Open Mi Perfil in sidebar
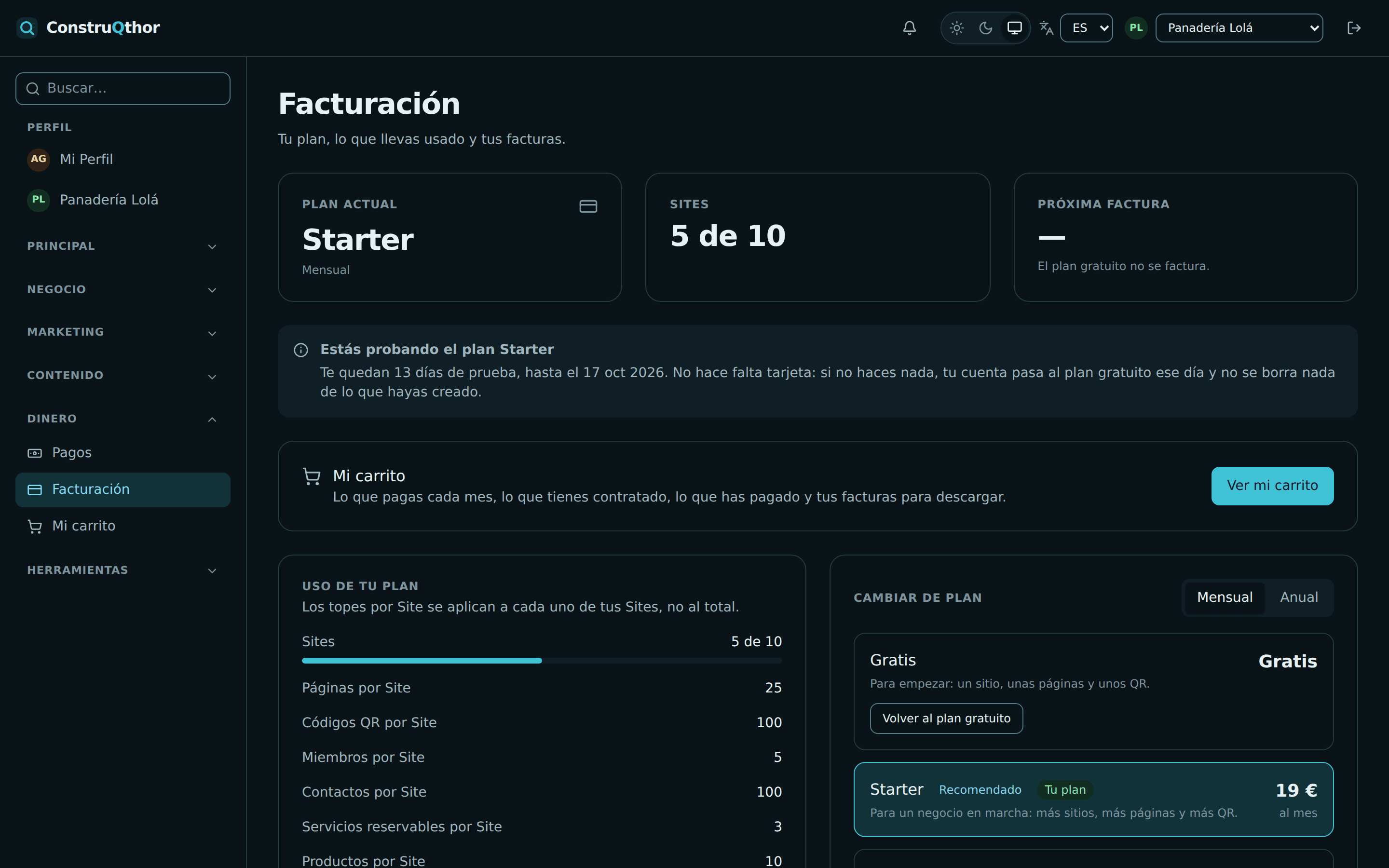Viewport: 1389px width, 868px height. click(x=123, y=159)
